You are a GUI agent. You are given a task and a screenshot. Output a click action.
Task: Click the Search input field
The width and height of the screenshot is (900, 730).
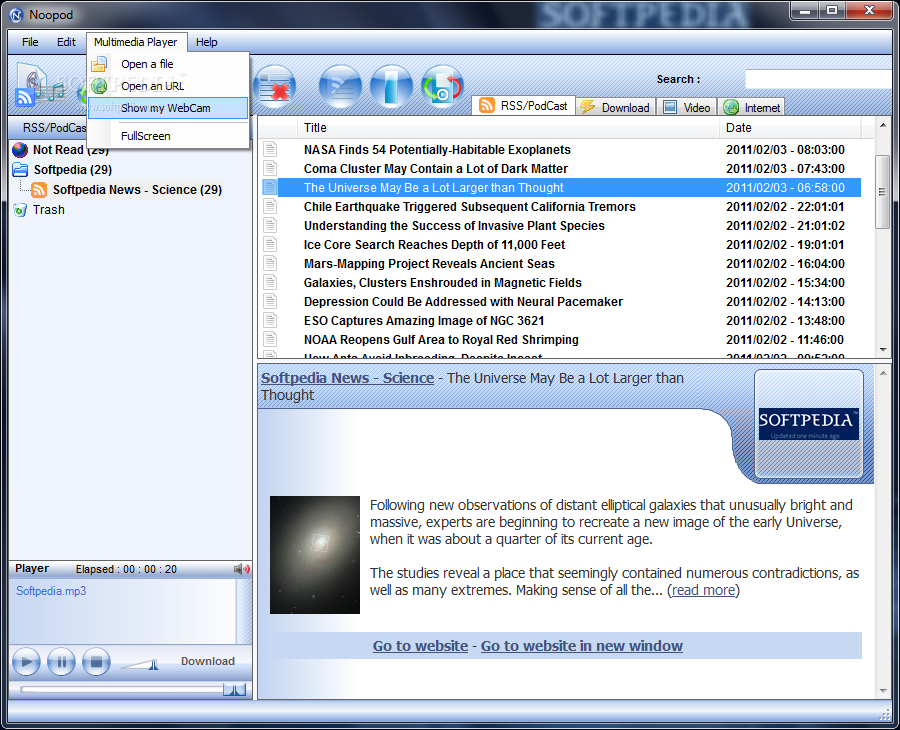pos(818,79)
